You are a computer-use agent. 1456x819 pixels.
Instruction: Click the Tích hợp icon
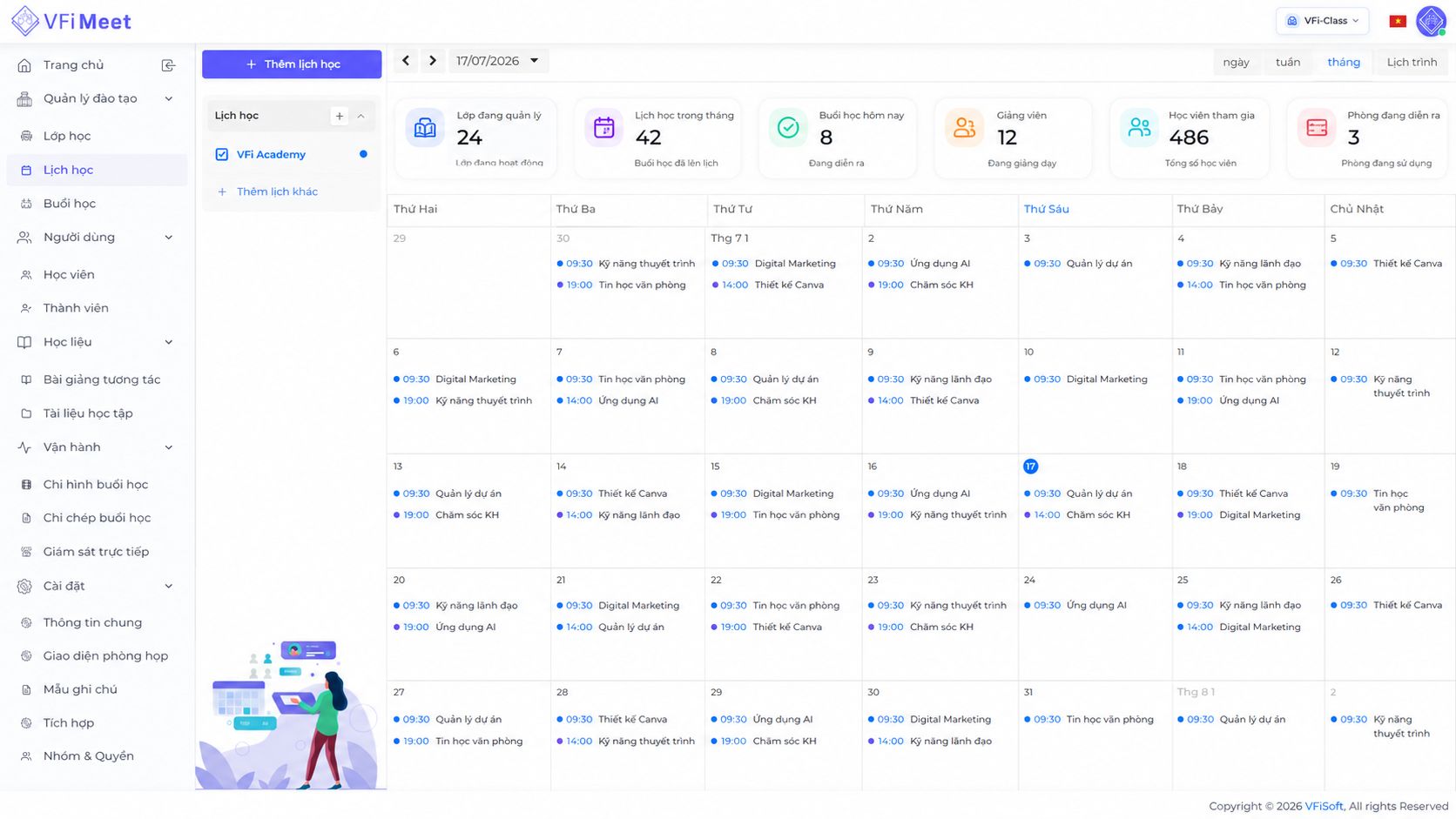click(x=26, y=723)
